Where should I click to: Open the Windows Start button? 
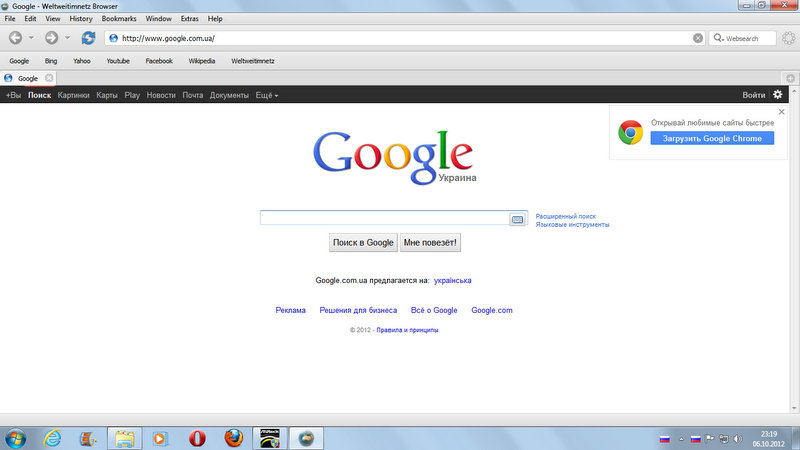(15, 439)
